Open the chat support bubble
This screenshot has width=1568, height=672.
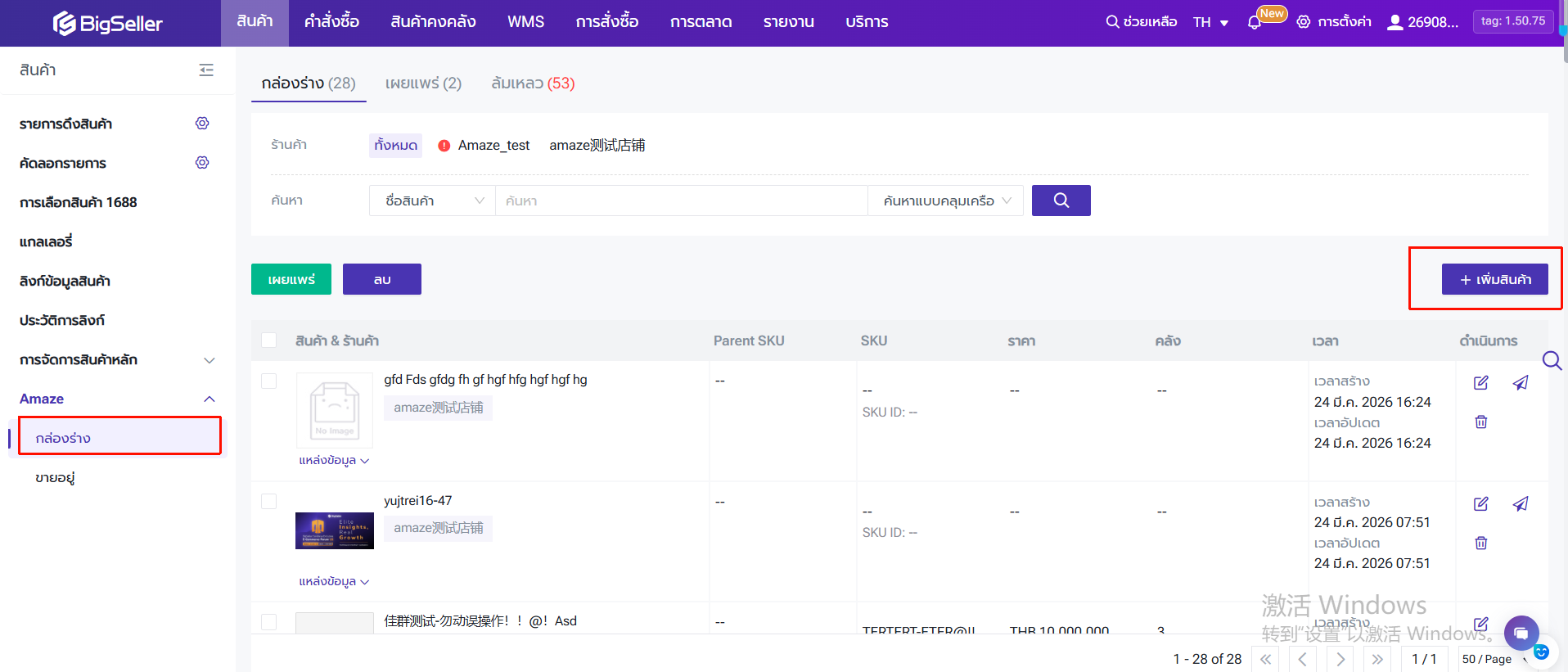[1521, 633]
